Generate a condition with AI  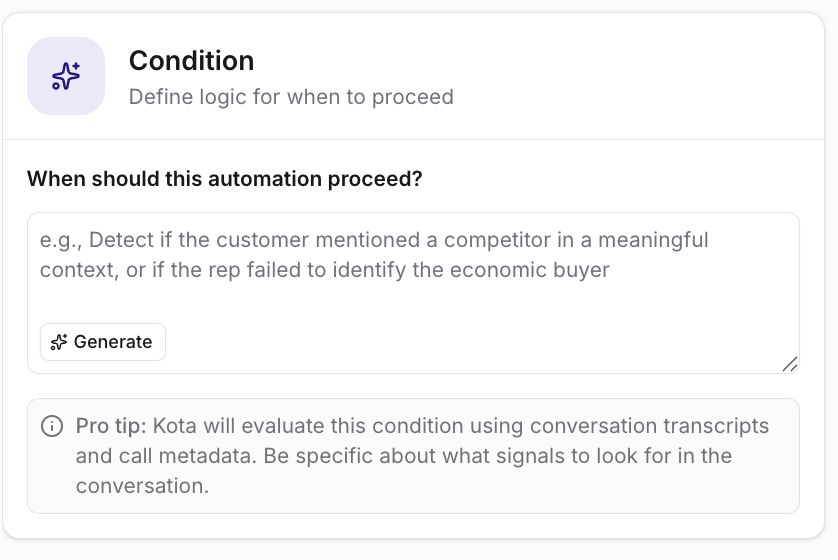pyautogui.click(x=103, y=342)
